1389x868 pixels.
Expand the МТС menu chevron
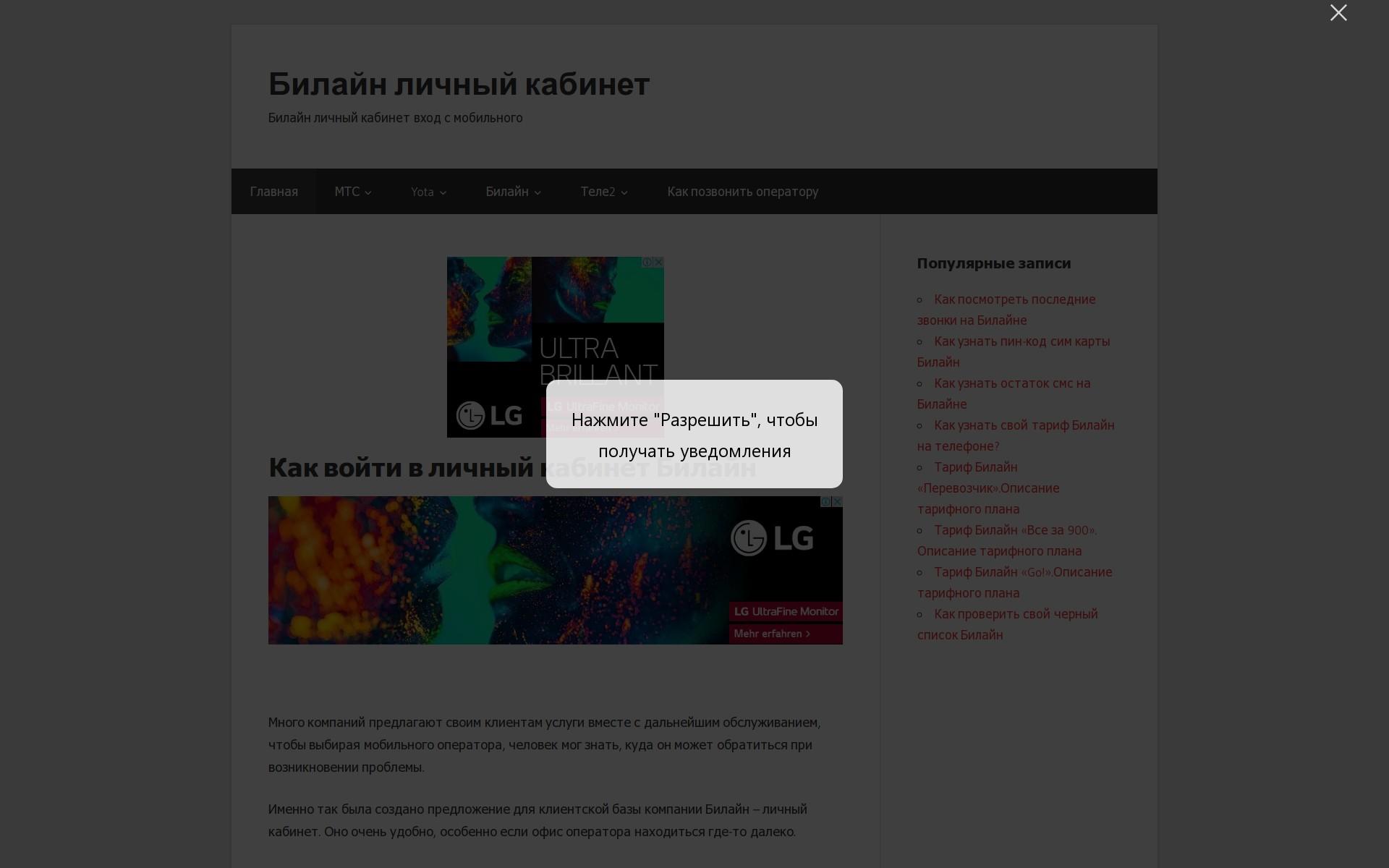coord(368,192)
